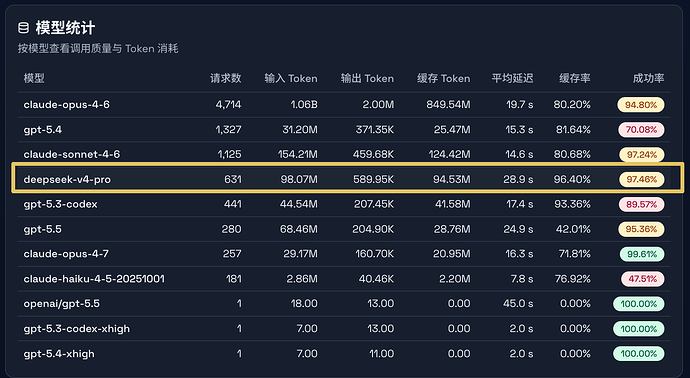Click the database icon beside 模型统计
Viewport: 690px width, 378px height.
tap(23, 28)
